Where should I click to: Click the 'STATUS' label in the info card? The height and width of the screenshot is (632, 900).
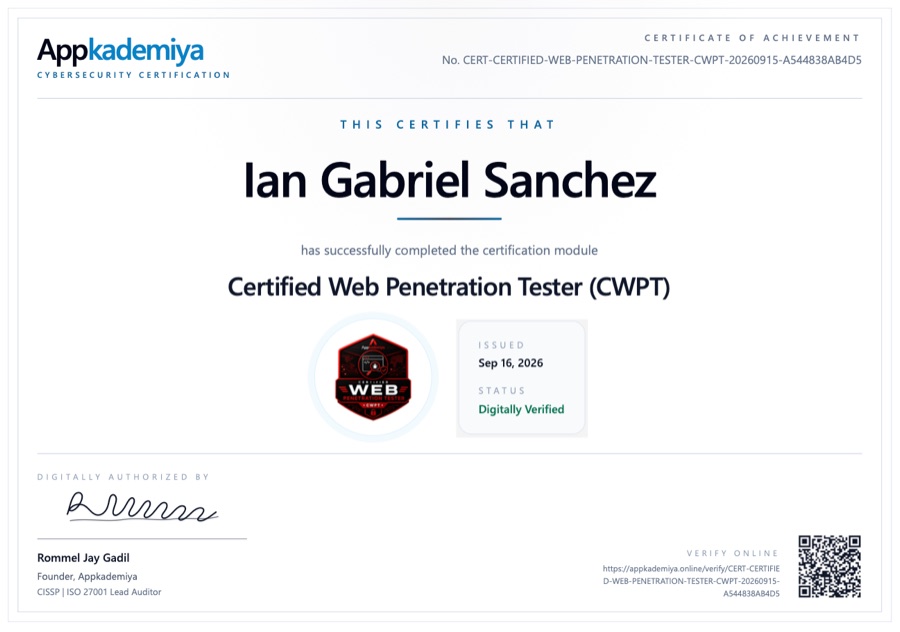pyautogui.click(x=502, y=391)
